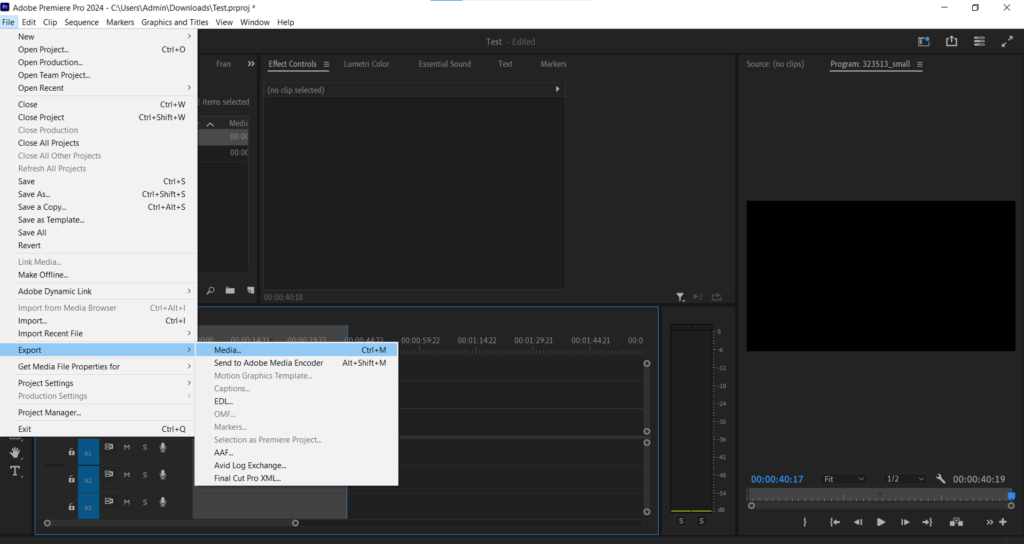Toggle solo on audio track A2

point(144,476)
